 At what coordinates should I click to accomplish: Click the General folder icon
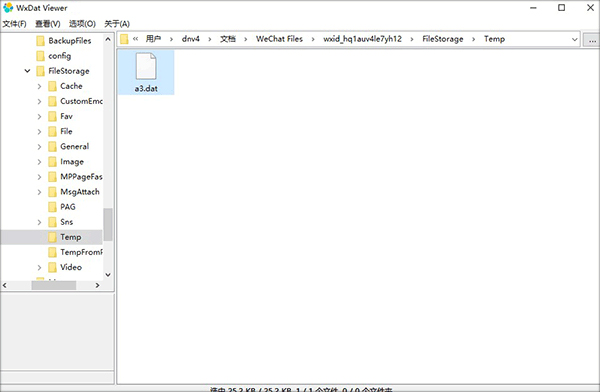pos(52,147)
